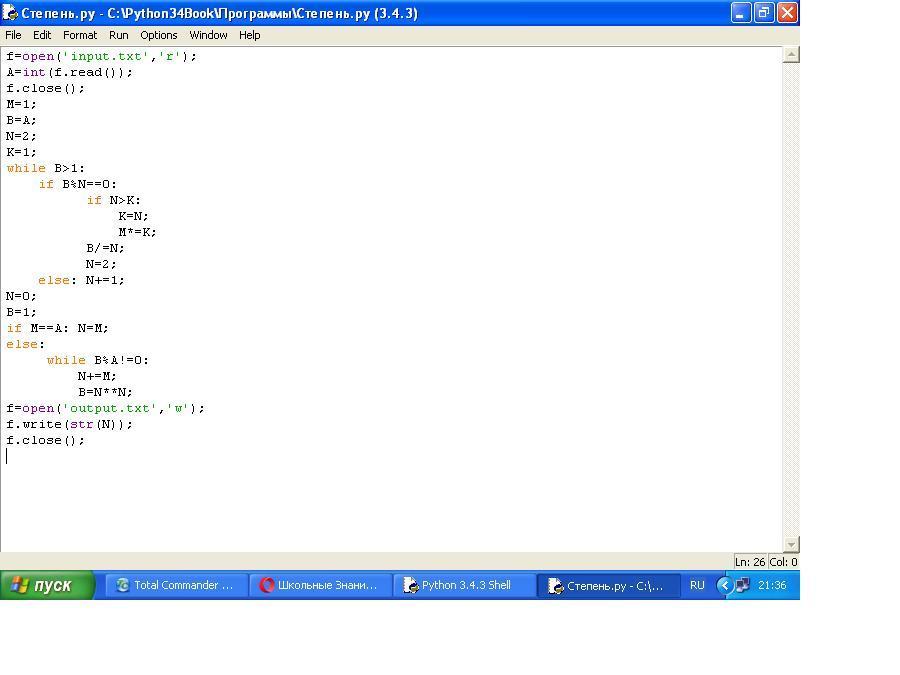Open the Help menu
This screenshot has height=675, width=900.
250,35
